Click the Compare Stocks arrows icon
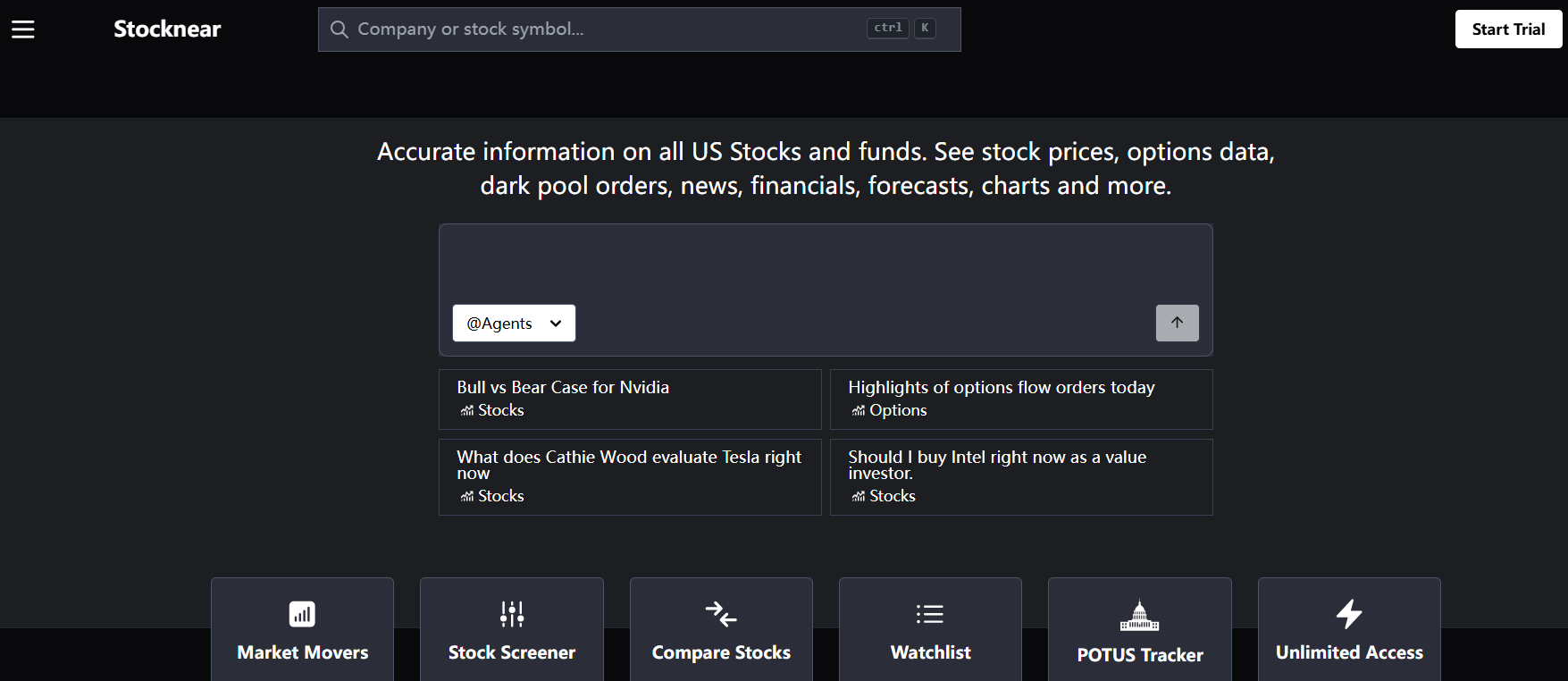 pos(721,614)
